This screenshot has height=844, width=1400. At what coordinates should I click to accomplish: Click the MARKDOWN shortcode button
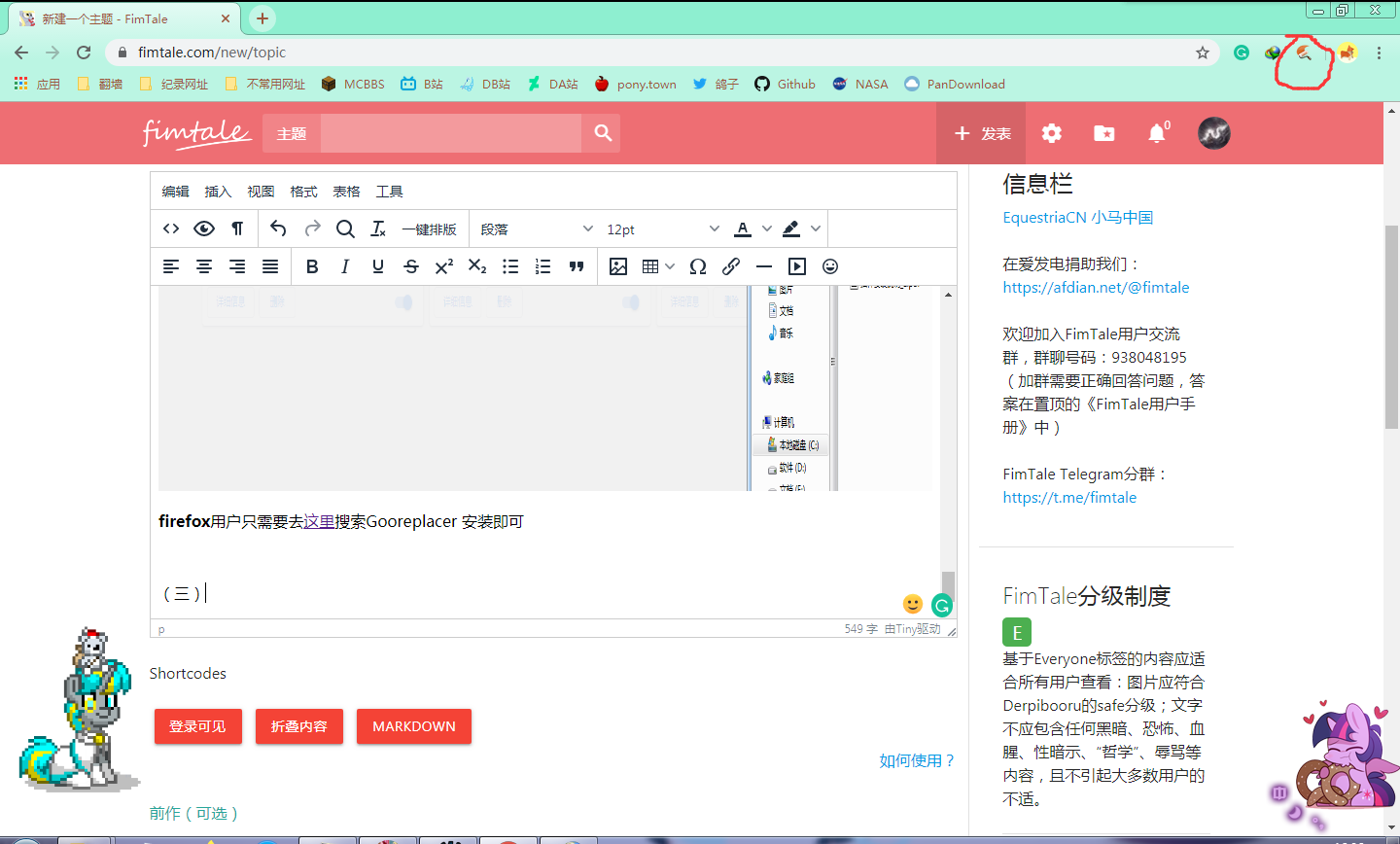[x=413, y=726]
